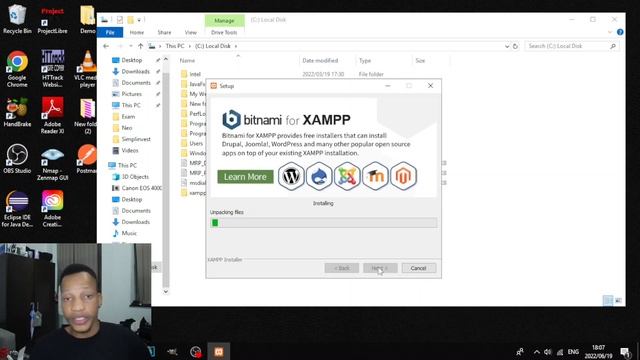Open the Recycle Bin desktop icon
The width and height of the screenshot is (640, 360).
(x=17, y=18)
